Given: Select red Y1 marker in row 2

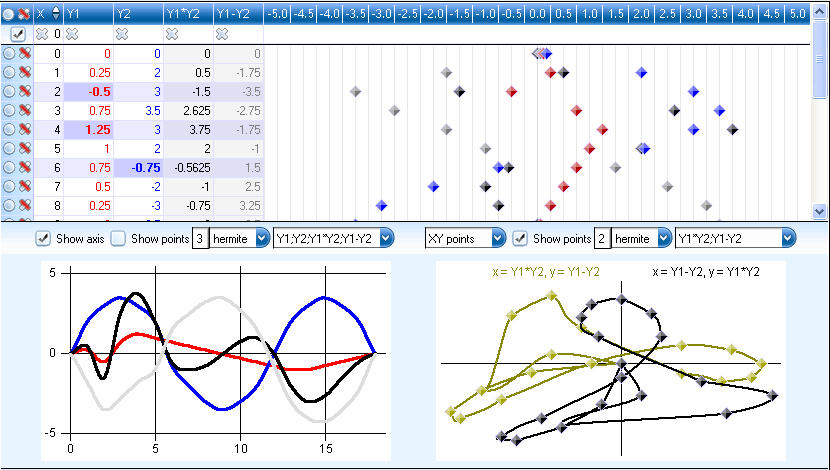Looking at the screenshot, I should [x=511, y=92].
